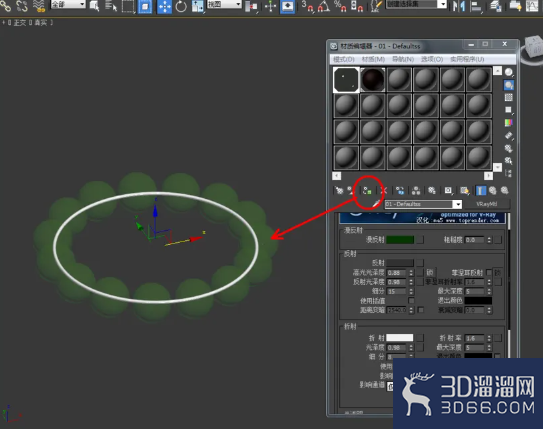Screen dimensions: 543x429
Task: Click Go Forward to Sibling icon
Action: (x=505, y=190)
